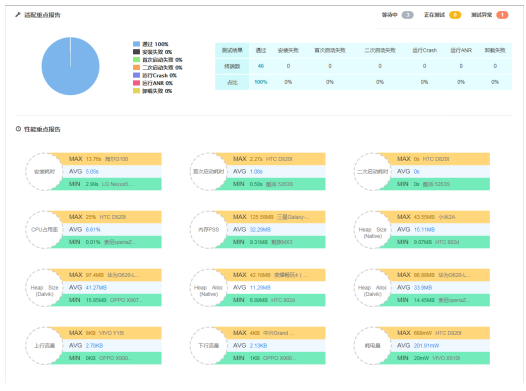526x391 pixels.
Task: Click the yellow 正在测试 count badge
Action: [455, 15]
